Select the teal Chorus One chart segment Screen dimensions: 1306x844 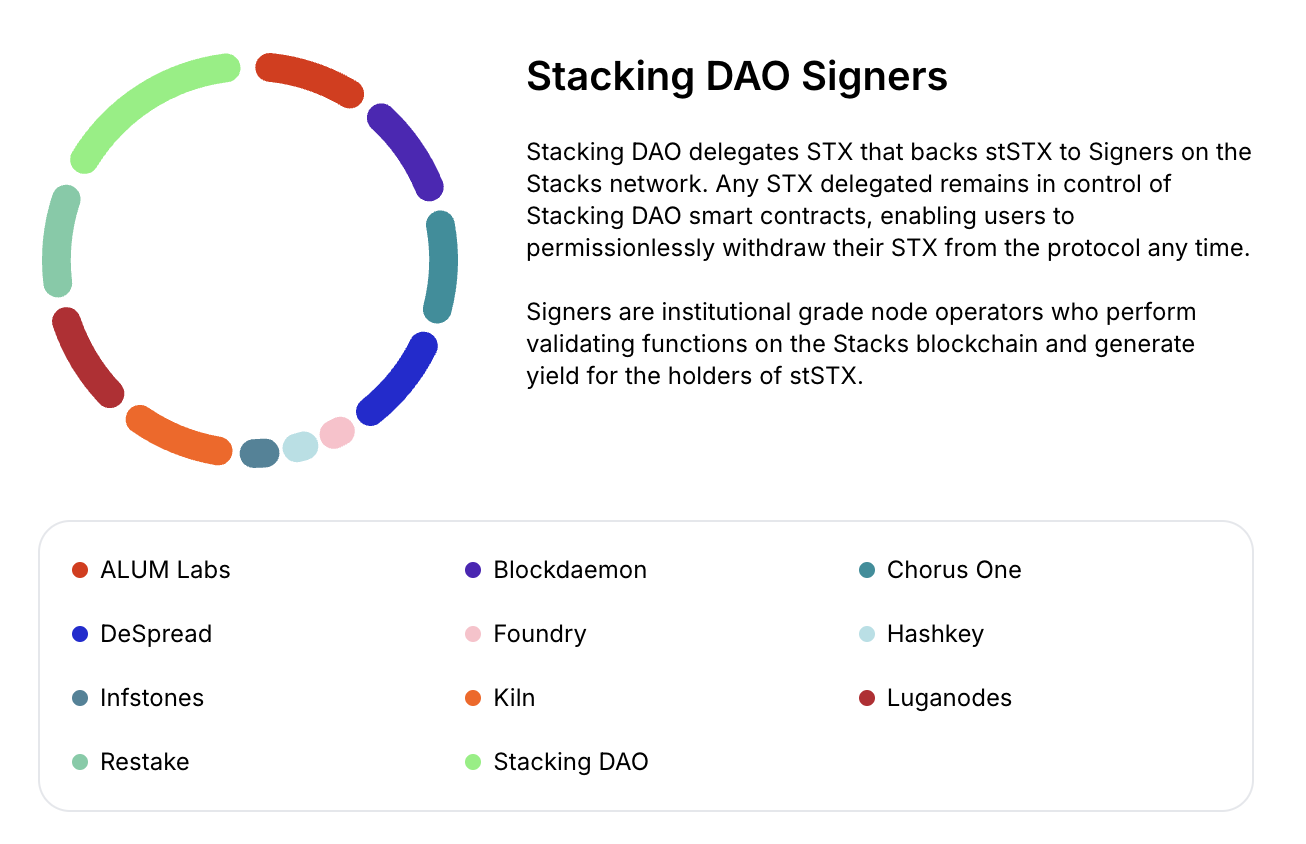tap(442, 266)
